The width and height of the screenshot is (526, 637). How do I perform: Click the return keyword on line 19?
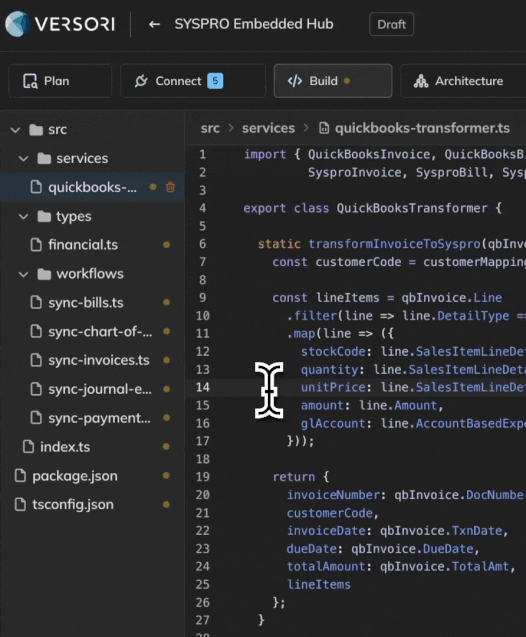click(x=294, y=477)
